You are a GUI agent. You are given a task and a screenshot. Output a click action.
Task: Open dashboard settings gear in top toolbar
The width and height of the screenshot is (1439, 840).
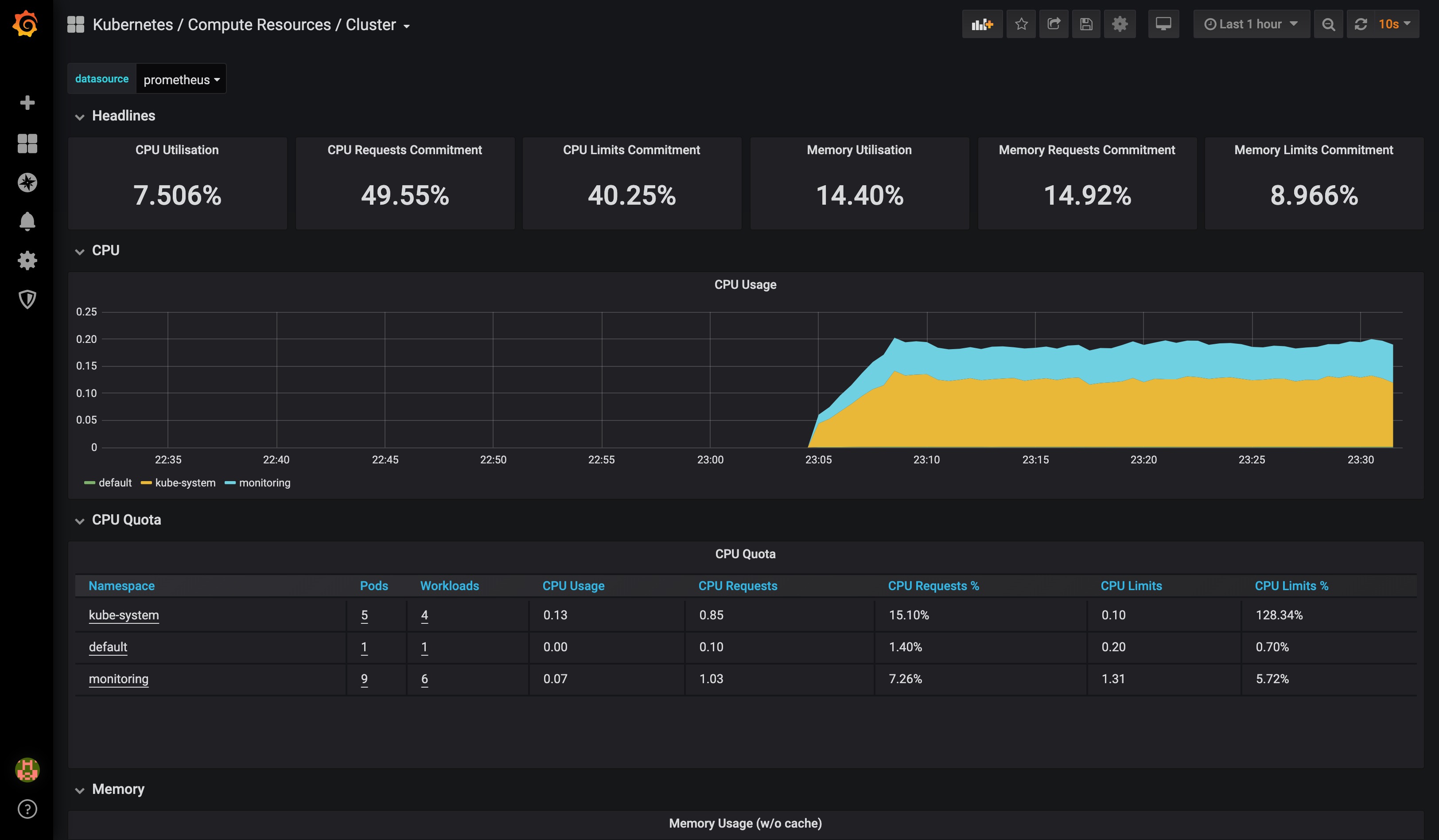(1120, 24)
